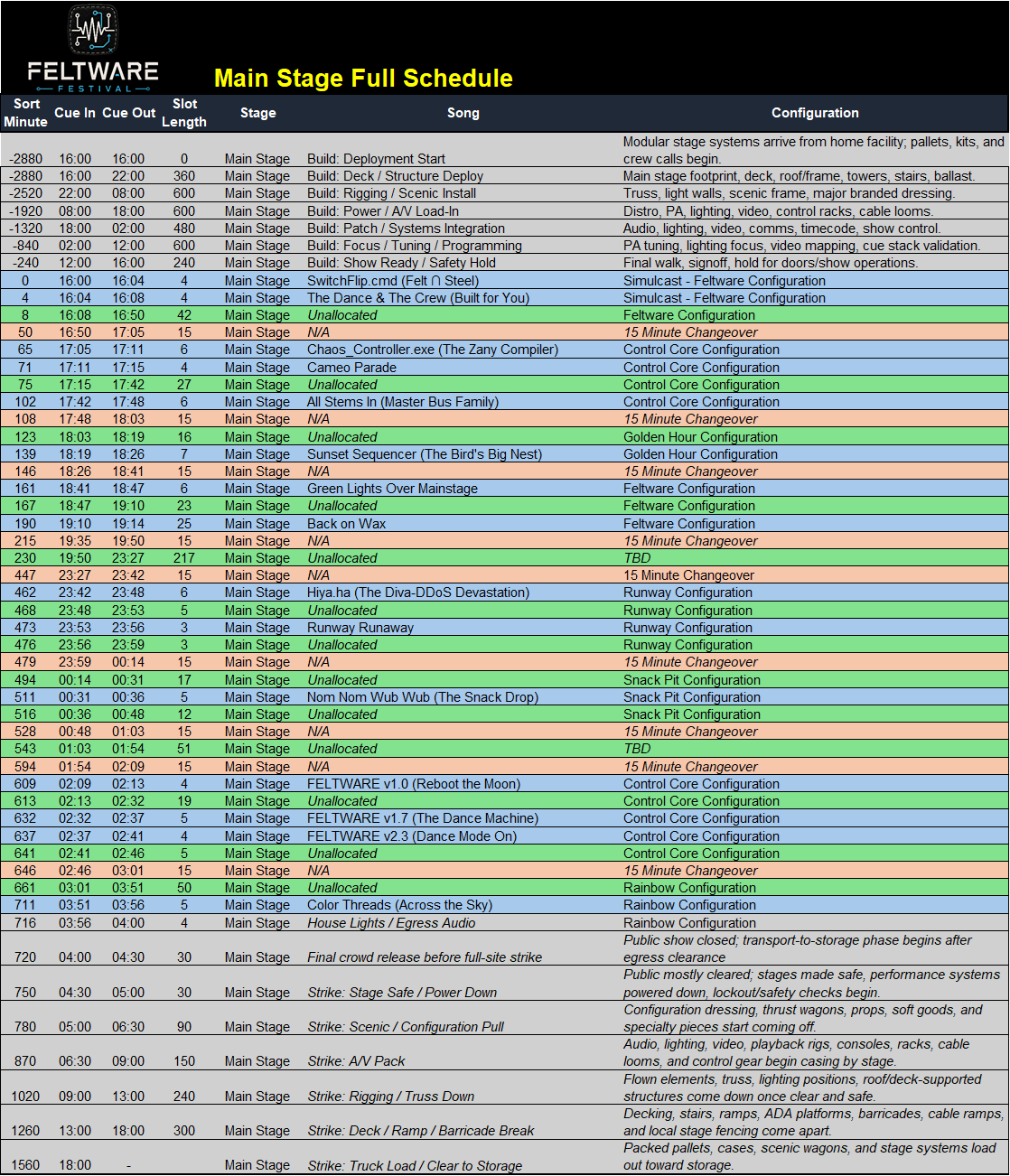Select song 'SwitchFlip.cmd (Felt ∩ Steel)'
1010x1176 pixels.
[x=393, y=281]
